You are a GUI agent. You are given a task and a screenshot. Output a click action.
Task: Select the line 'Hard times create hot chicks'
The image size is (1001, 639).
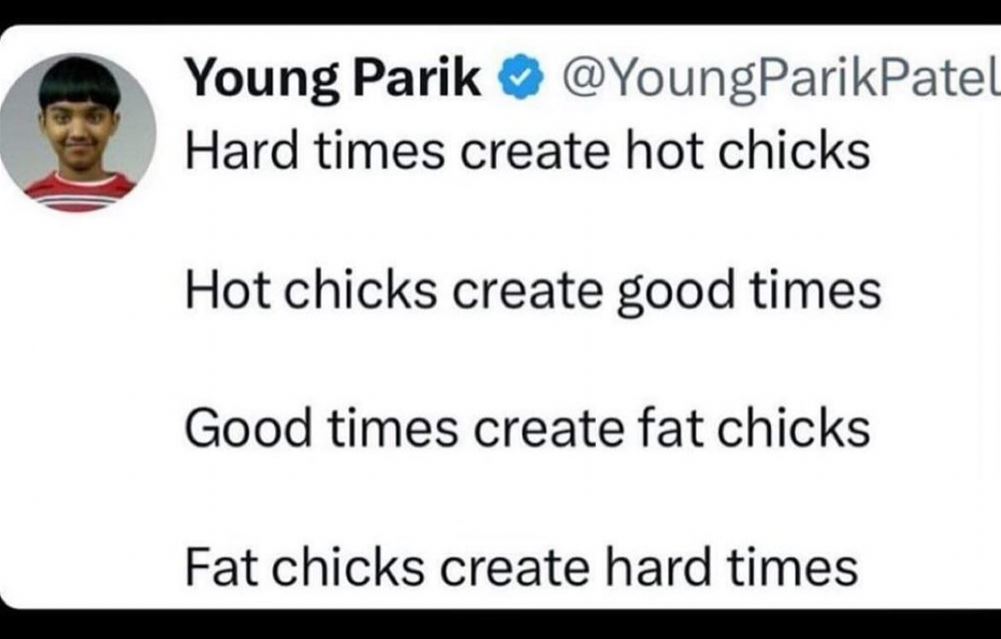coord(527,151)
